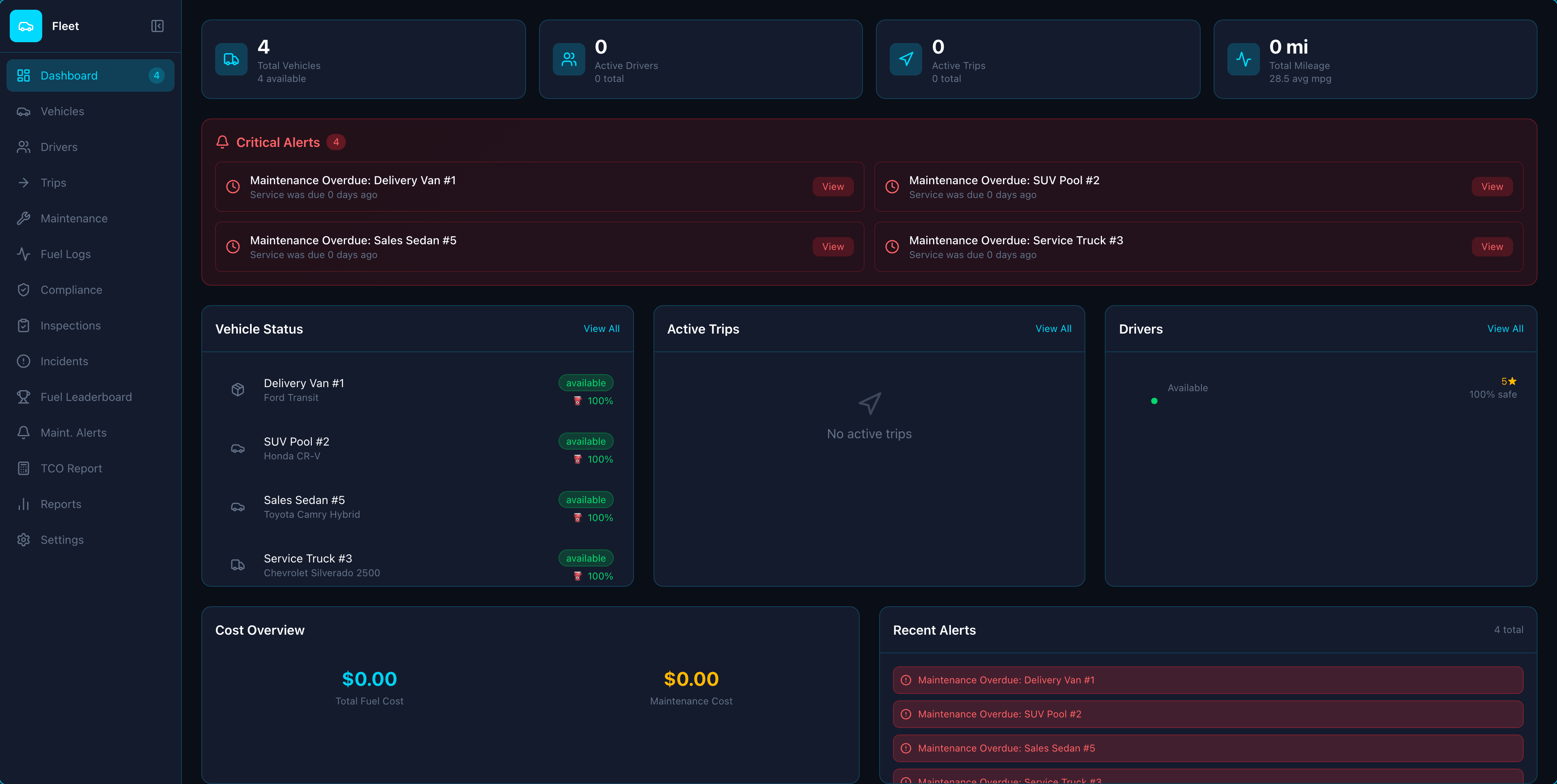Open View All in the Drivers panel
Viewport: 1557px width, 784px height.
1505,328
